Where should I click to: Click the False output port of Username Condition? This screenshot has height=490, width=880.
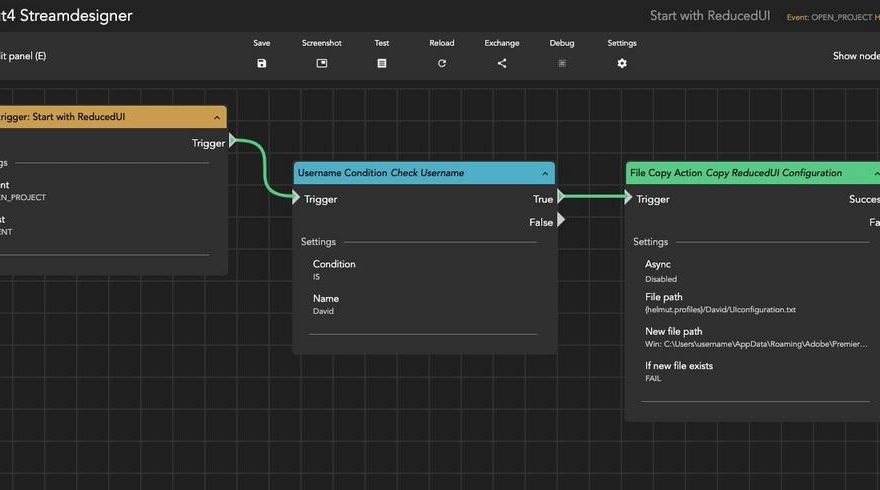click(561, 221)
